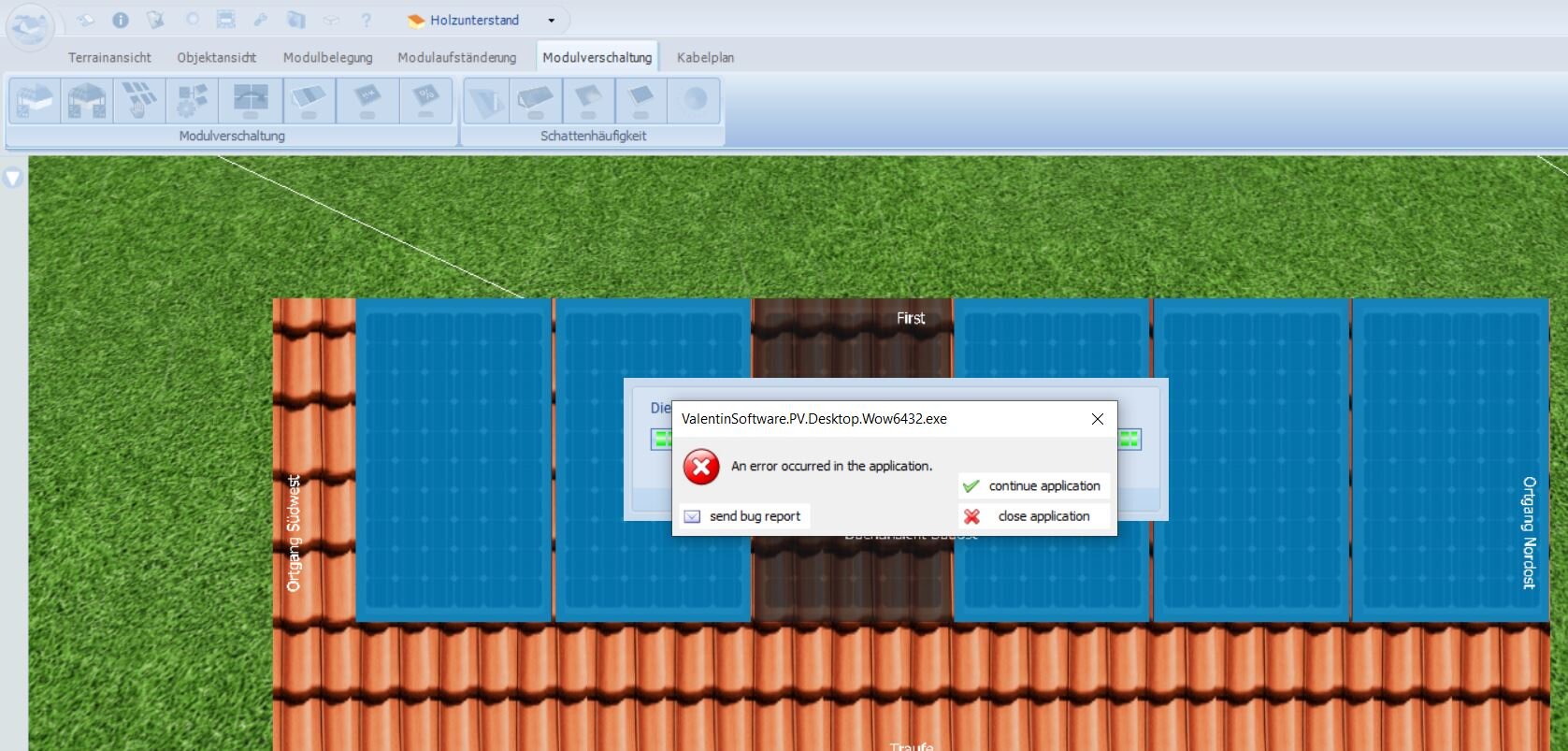Open the info icon in top toolbar

[121, 20]
